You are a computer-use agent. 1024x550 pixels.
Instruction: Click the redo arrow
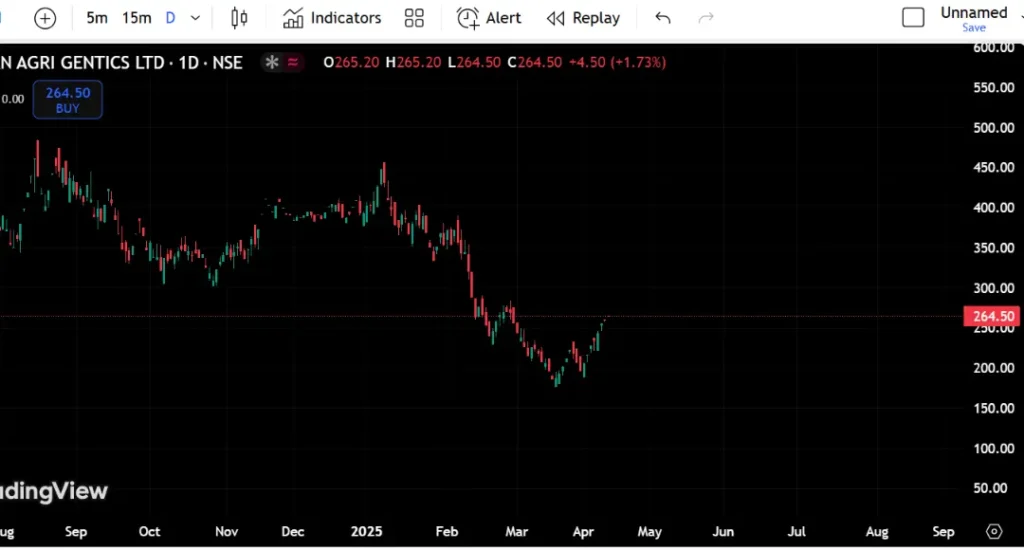pyautogui.click(x=706, y=18)
